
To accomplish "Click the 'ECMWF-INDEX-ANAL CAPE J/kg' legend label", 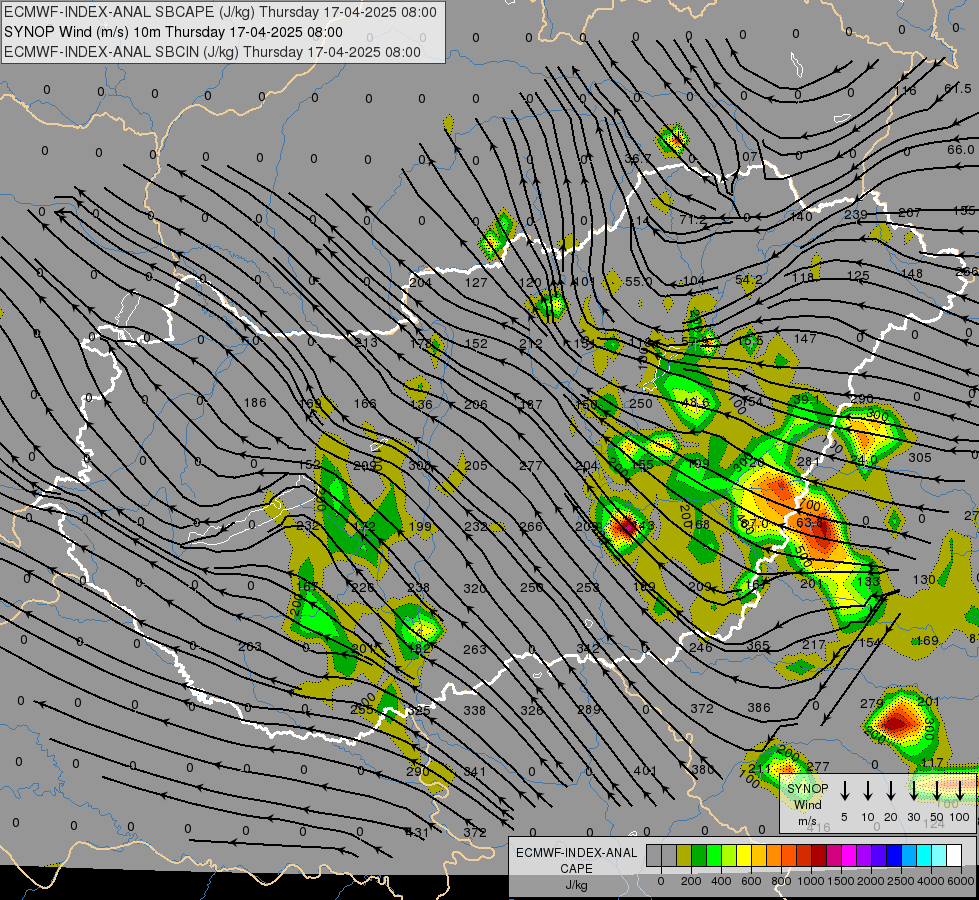I will click(576, 868).
